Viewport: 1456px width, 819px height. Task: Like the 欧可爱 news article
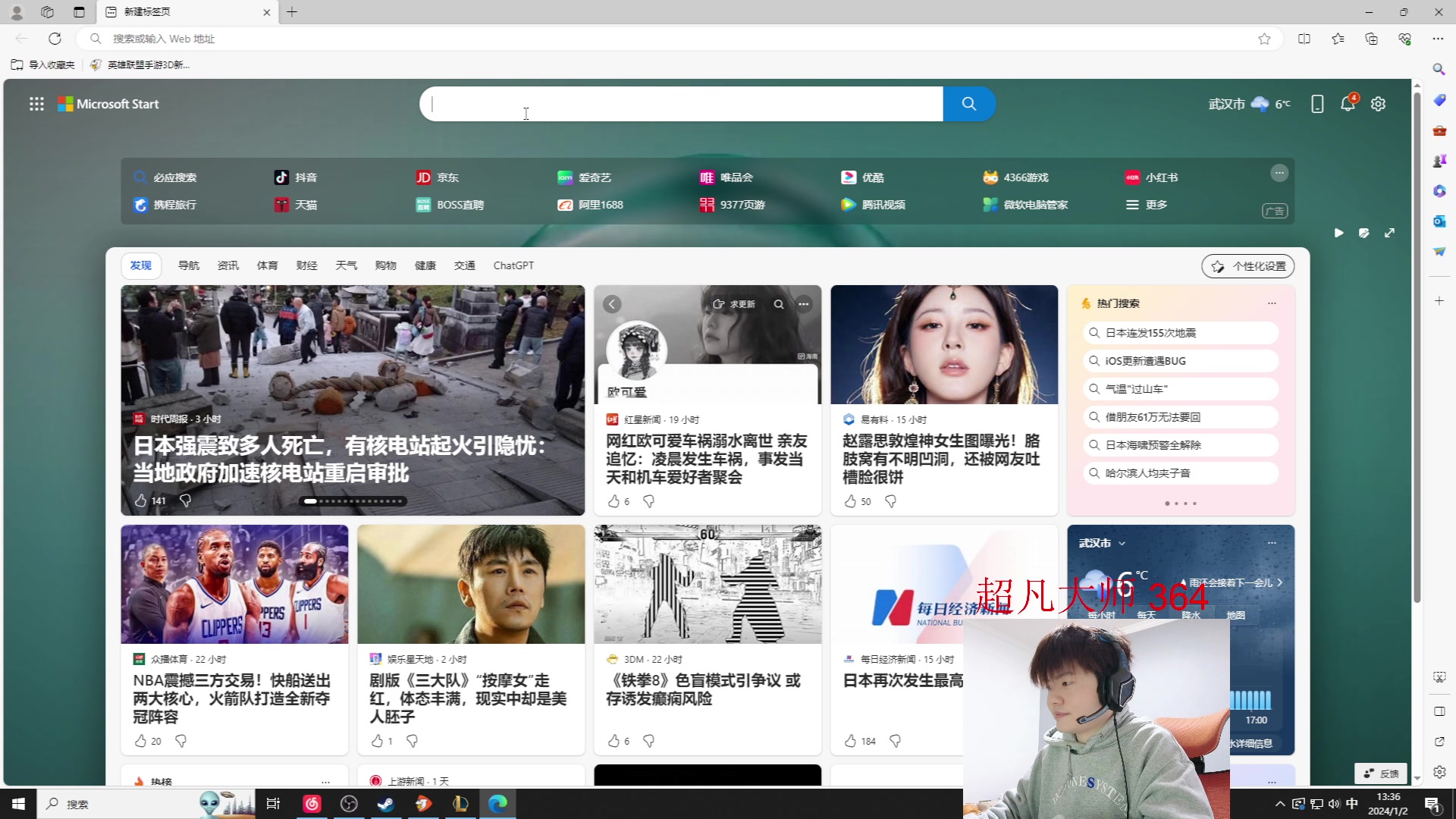point(613,501)
